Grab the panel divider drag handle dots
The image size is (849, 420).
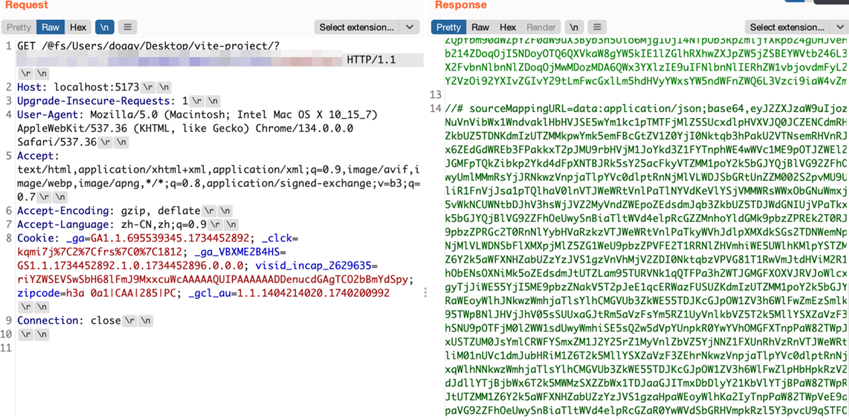[426, 292]
